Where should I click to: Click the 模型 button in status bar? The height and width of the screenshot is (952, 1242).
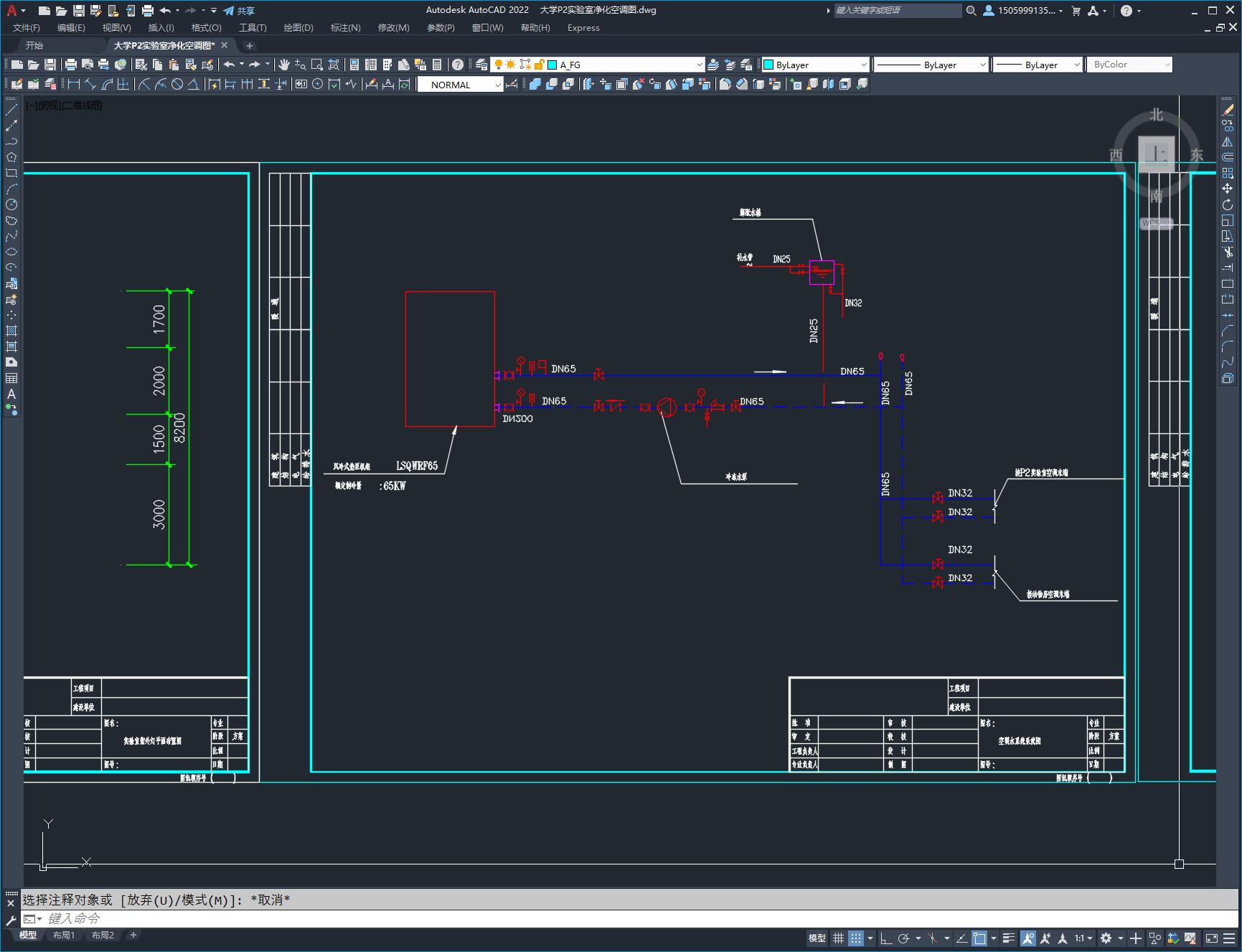pyautogui.click(x=817, y=938)
